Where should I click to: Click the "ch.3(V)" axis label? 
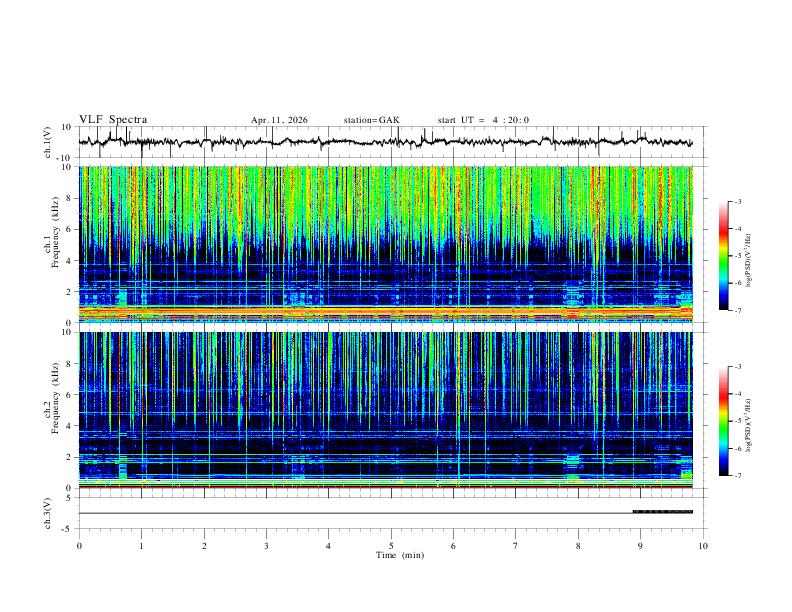(x=48, y=513)
